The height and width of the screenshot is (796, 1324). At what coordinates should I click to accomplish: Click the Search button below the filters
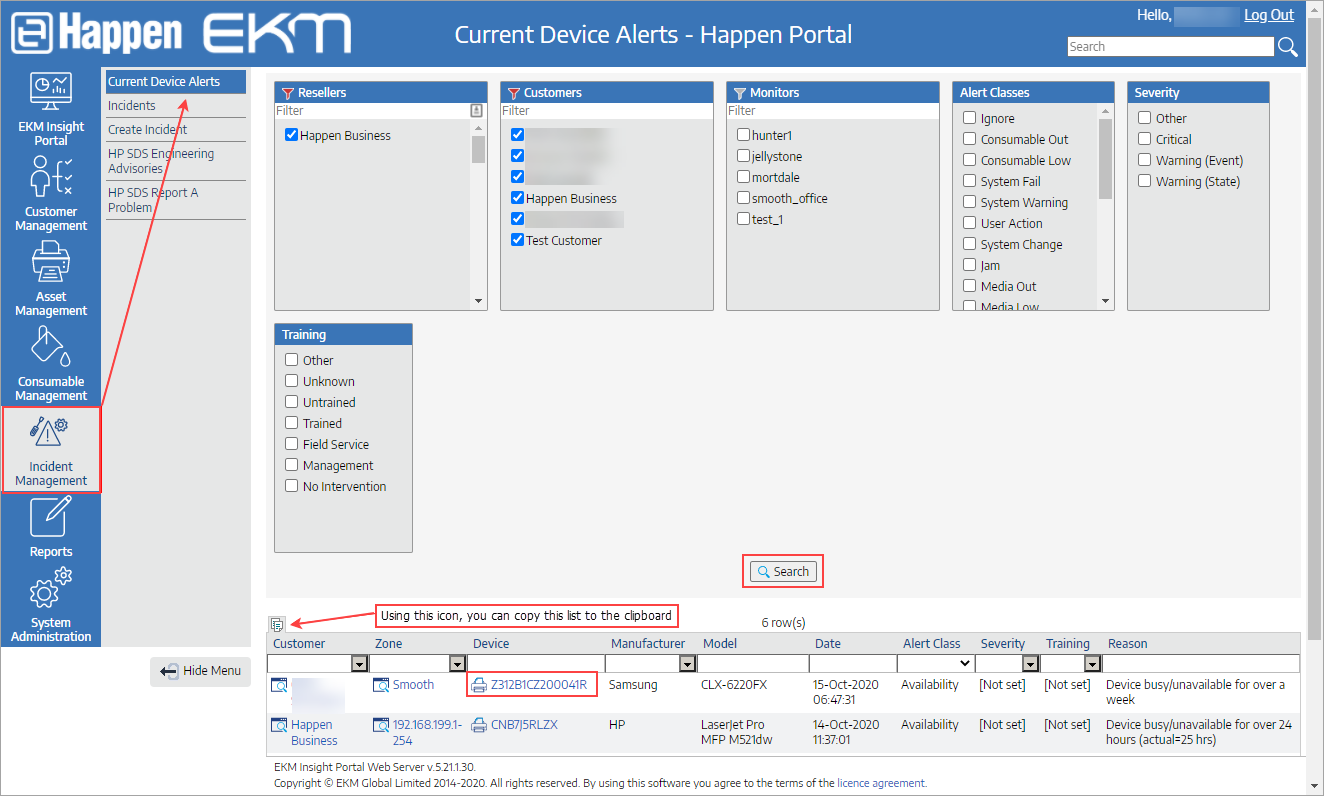click(x=783, y=572)
